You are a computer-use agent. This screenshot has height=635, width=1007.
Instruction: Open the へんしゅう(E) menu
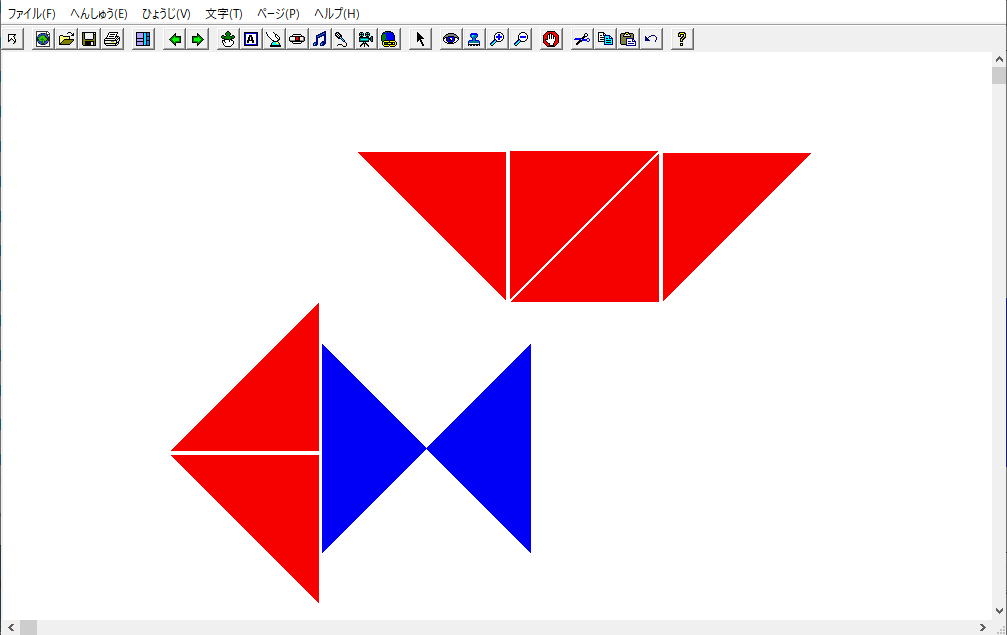tap(99, 14)
